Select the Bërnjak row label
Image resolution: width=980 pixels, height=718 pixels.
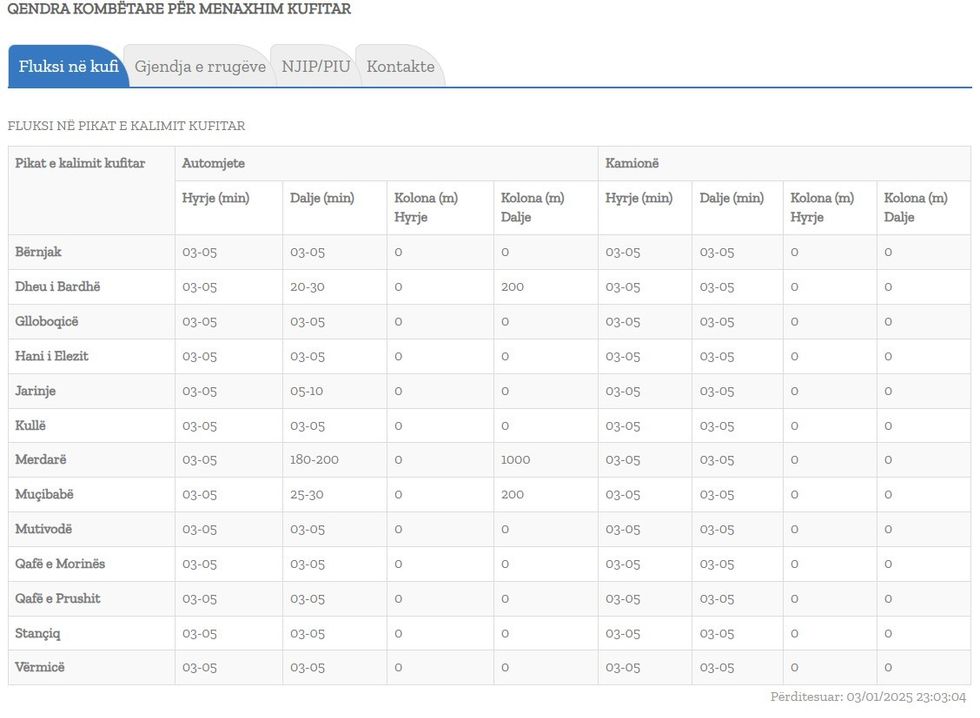[x=38, y=252]
